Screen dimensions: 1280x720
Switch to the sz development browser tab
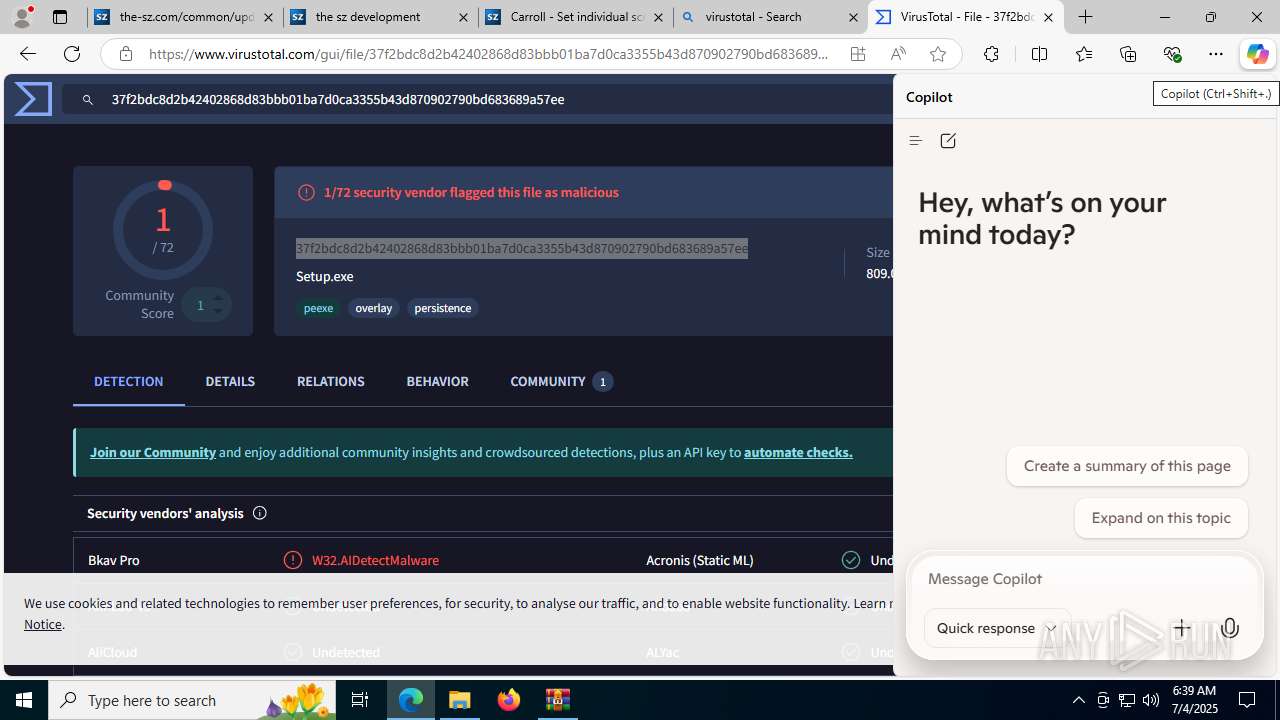pyautogui.click(x=380, y=17)
